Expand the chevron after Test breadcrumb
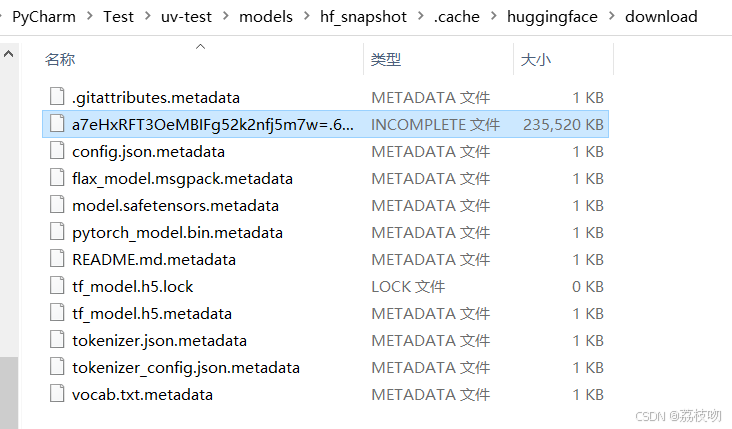This screenshot has height=429, width=732. tap(148, 16)
